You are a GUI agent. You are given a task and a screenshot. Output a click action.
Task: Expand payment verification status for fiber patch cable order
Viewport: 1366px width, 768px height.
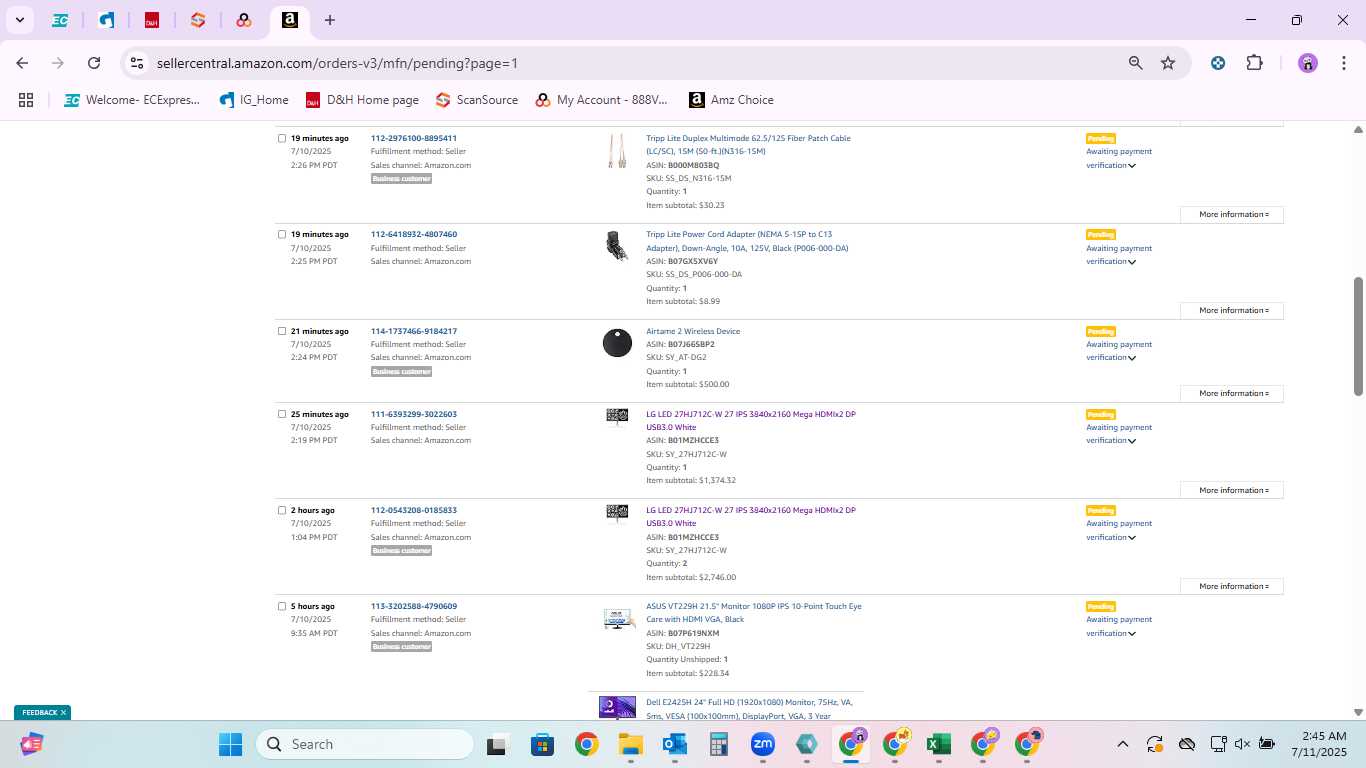pyautogui.click(x=1132, y=166)
